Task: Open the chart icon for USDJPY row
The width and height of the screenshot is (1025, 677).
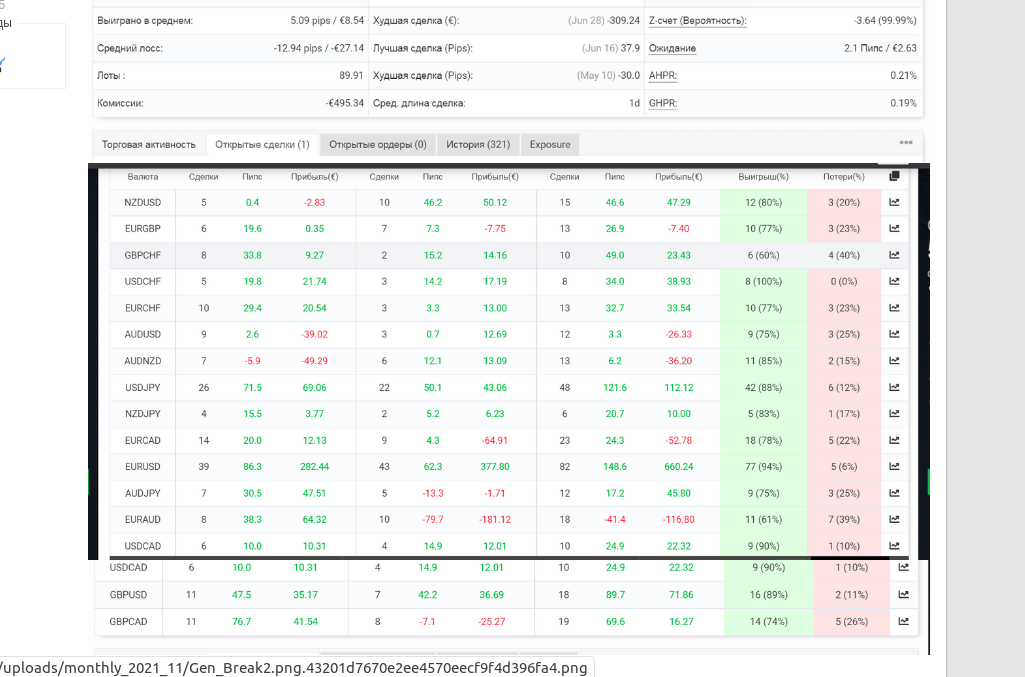Action: pyautogui.click(x=894, y=388)
